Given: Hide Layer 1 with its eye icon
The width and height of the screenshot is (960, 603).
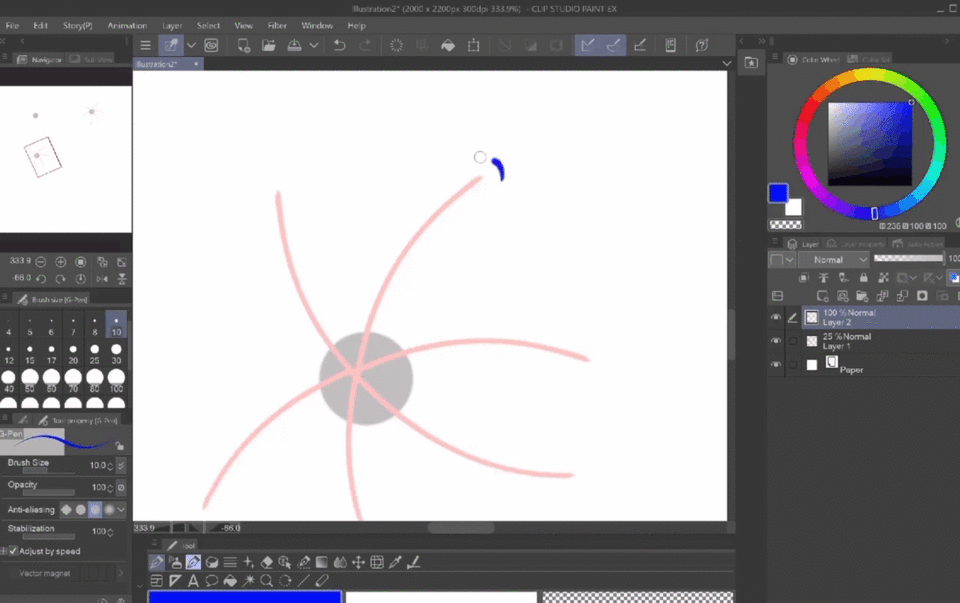Looking at the screenshot, I should coord(776,341).
